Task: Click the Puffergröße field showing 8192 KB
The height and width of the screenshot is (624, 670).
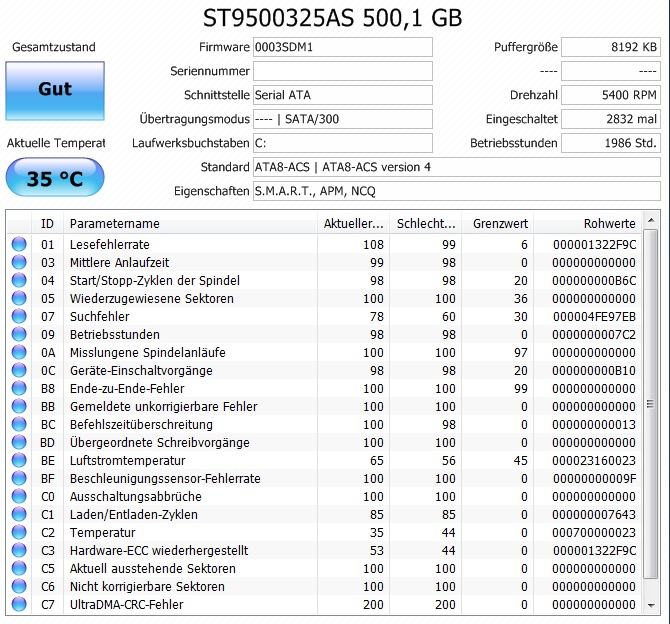Action: (x=611, y=47)
